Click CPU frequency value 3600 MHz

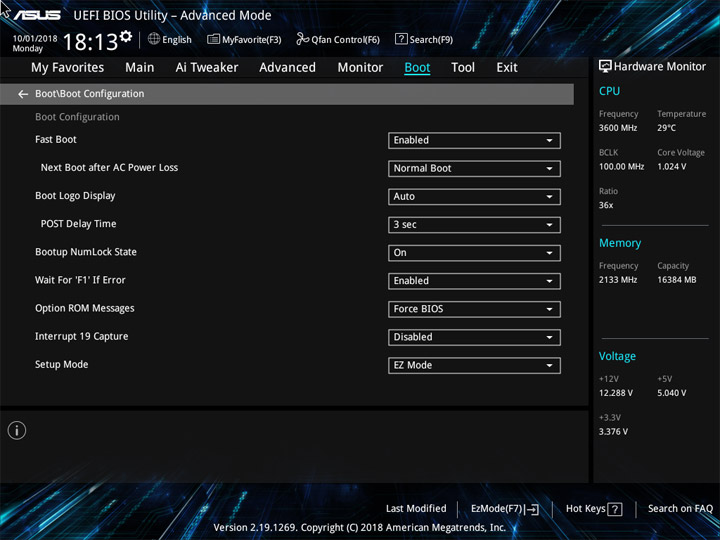pos(618,128)
